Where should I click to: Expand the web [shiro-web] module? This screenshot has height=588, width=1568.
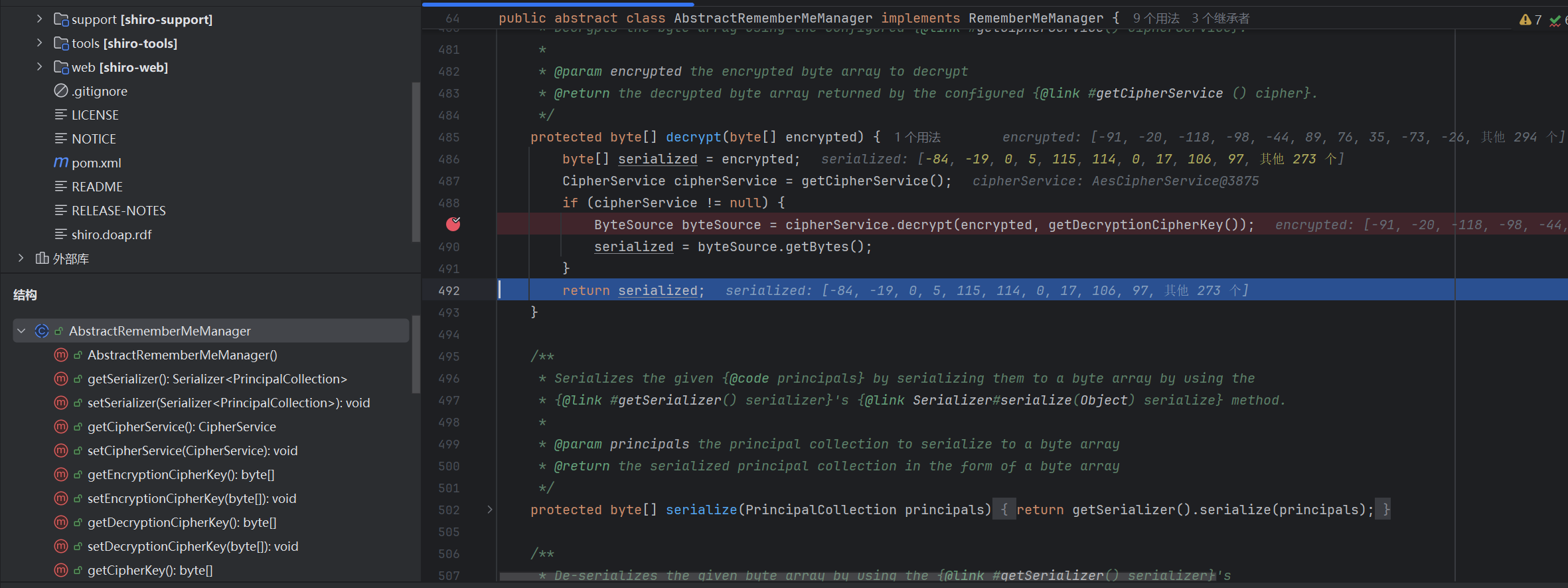[39, 67]
